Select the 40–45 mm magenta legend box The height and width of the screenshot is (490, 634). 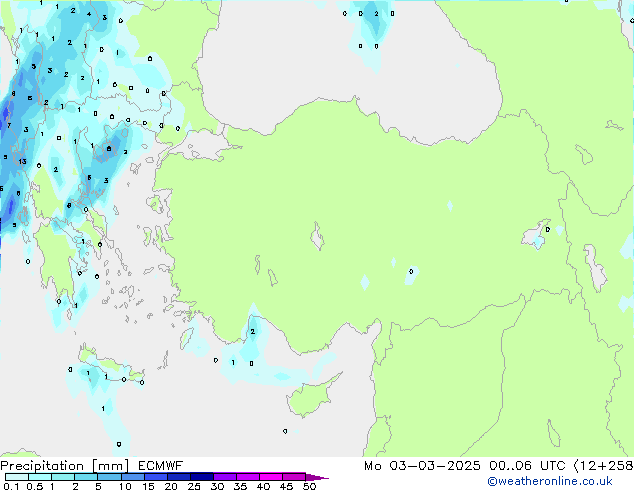click(271, 477)
